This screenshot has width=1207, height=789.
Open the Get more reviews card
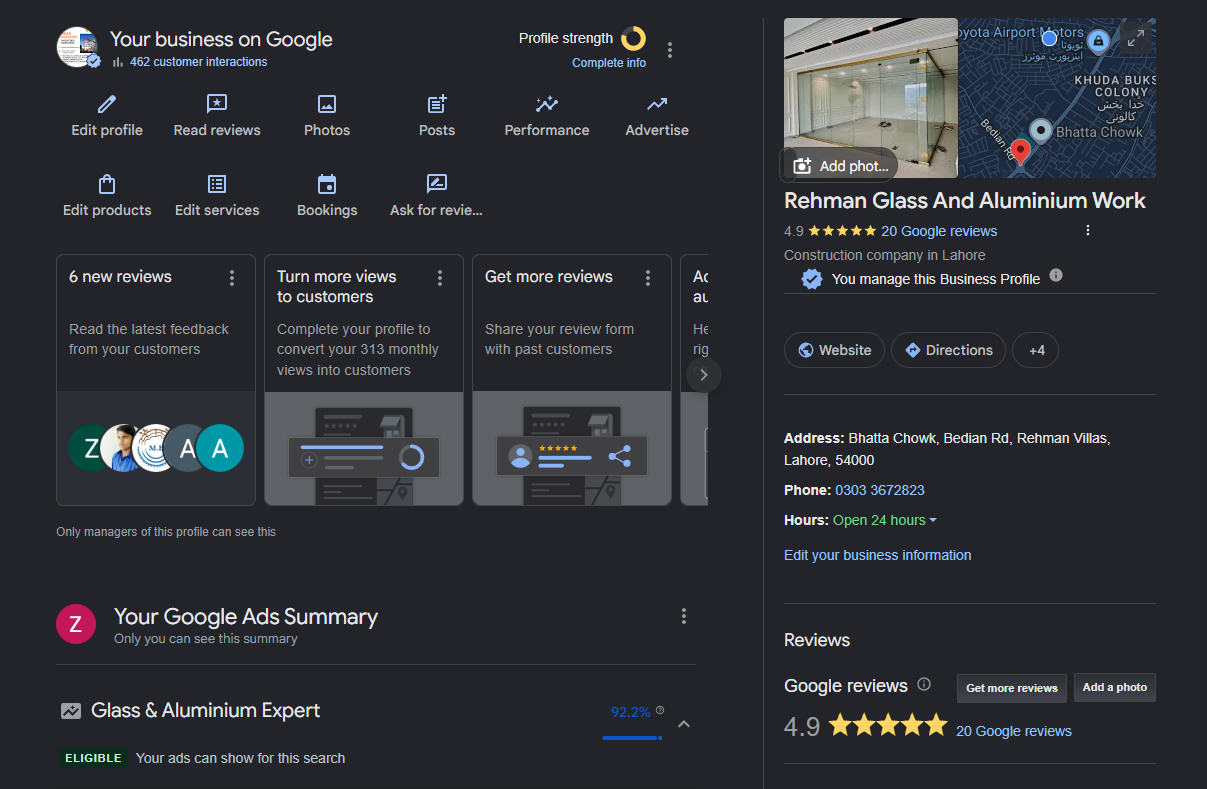(572, 380)
